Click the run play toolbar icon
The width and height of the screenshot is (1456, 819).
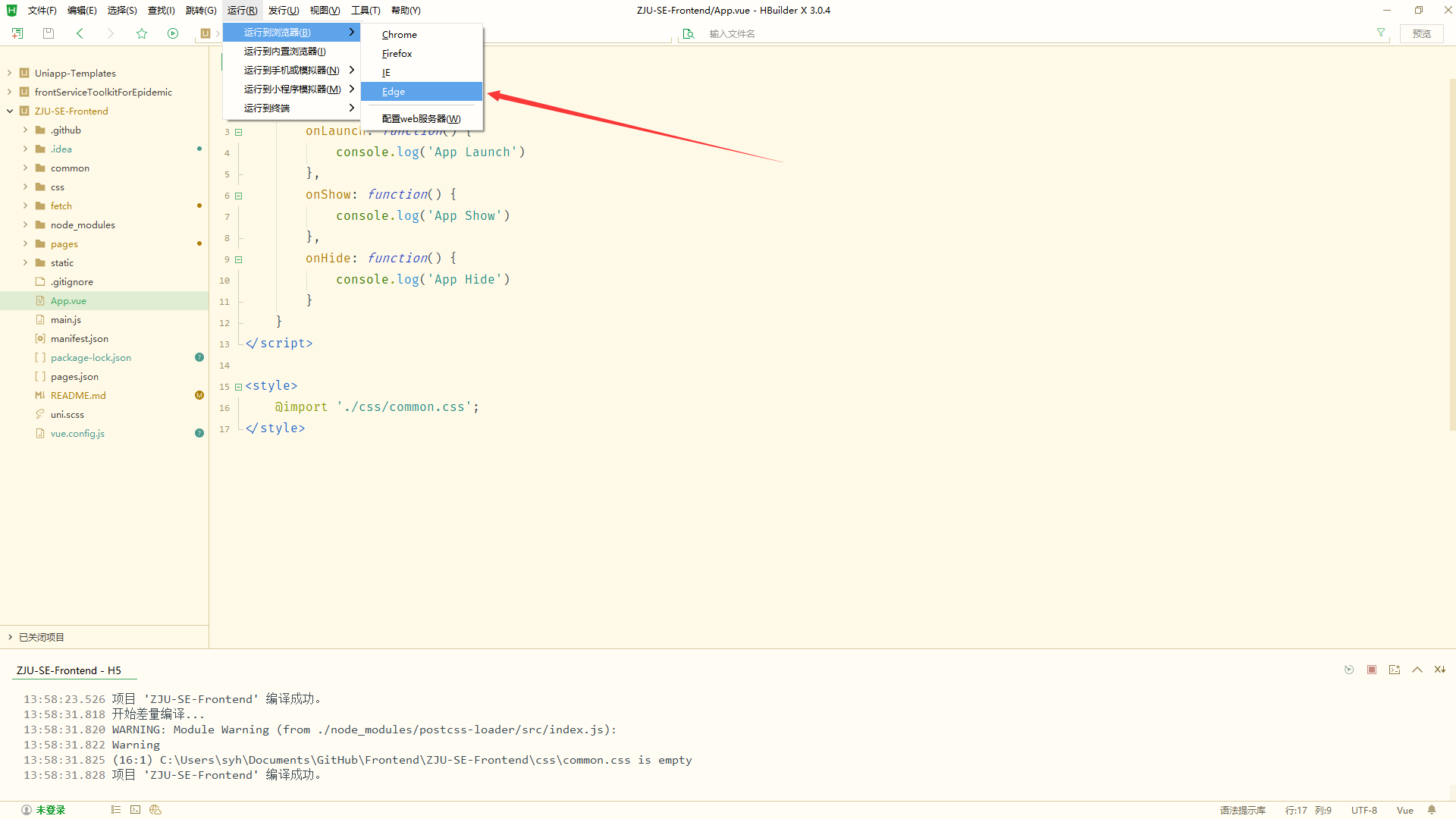coord(173,33)
